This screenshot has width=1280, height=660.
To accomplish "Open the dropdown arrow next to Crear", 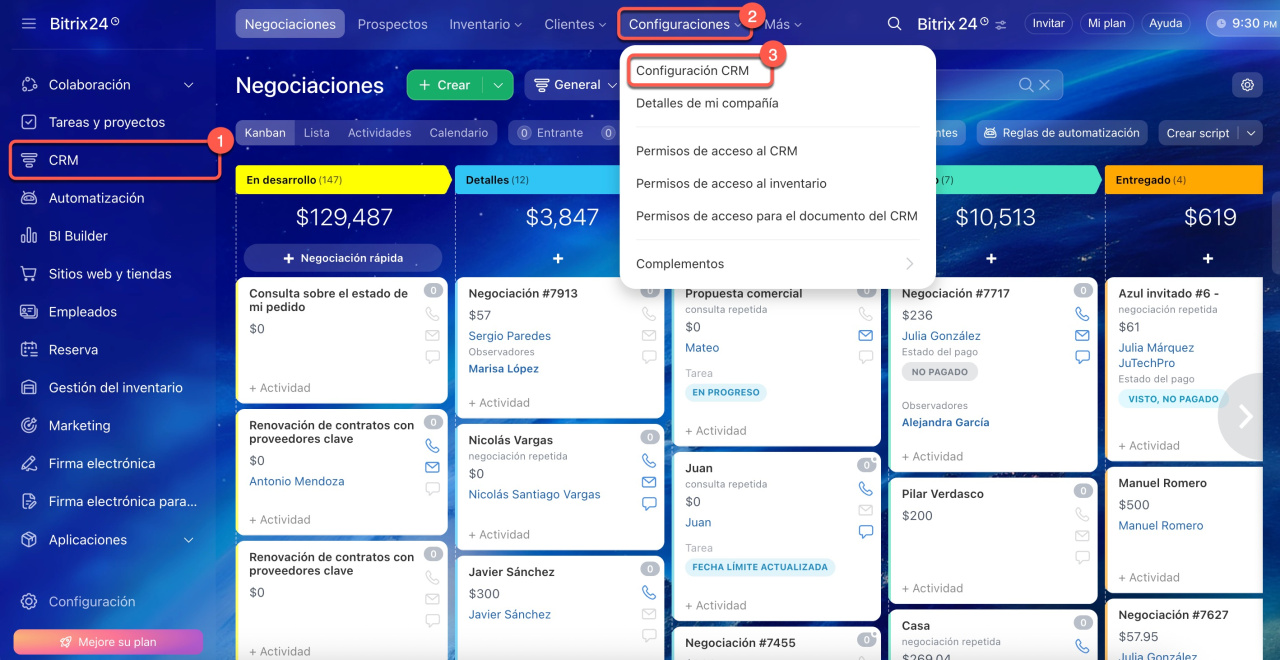I will pos(497,85).
